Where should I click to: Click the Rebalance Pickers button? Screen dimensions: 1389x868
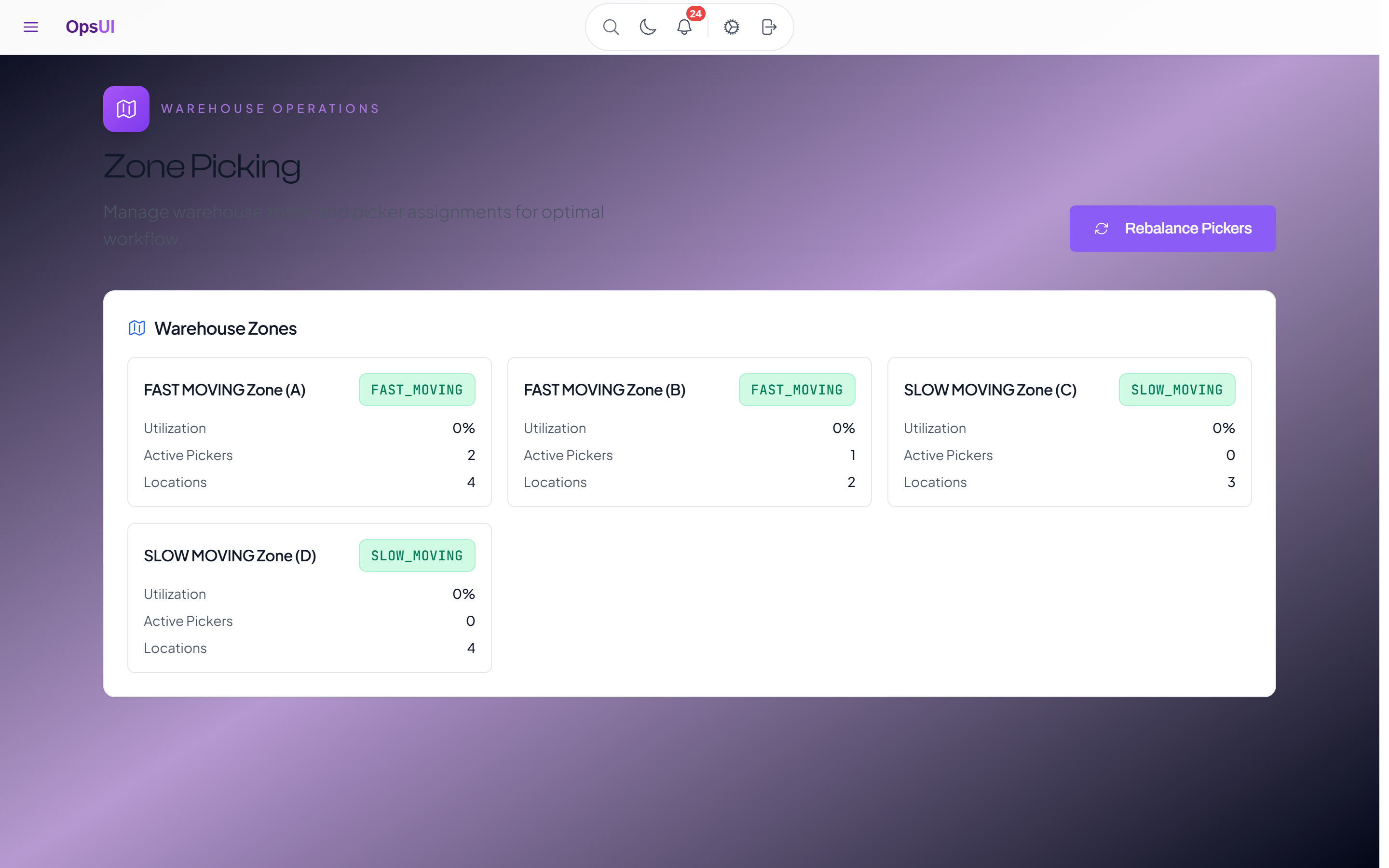[1172, 229]
